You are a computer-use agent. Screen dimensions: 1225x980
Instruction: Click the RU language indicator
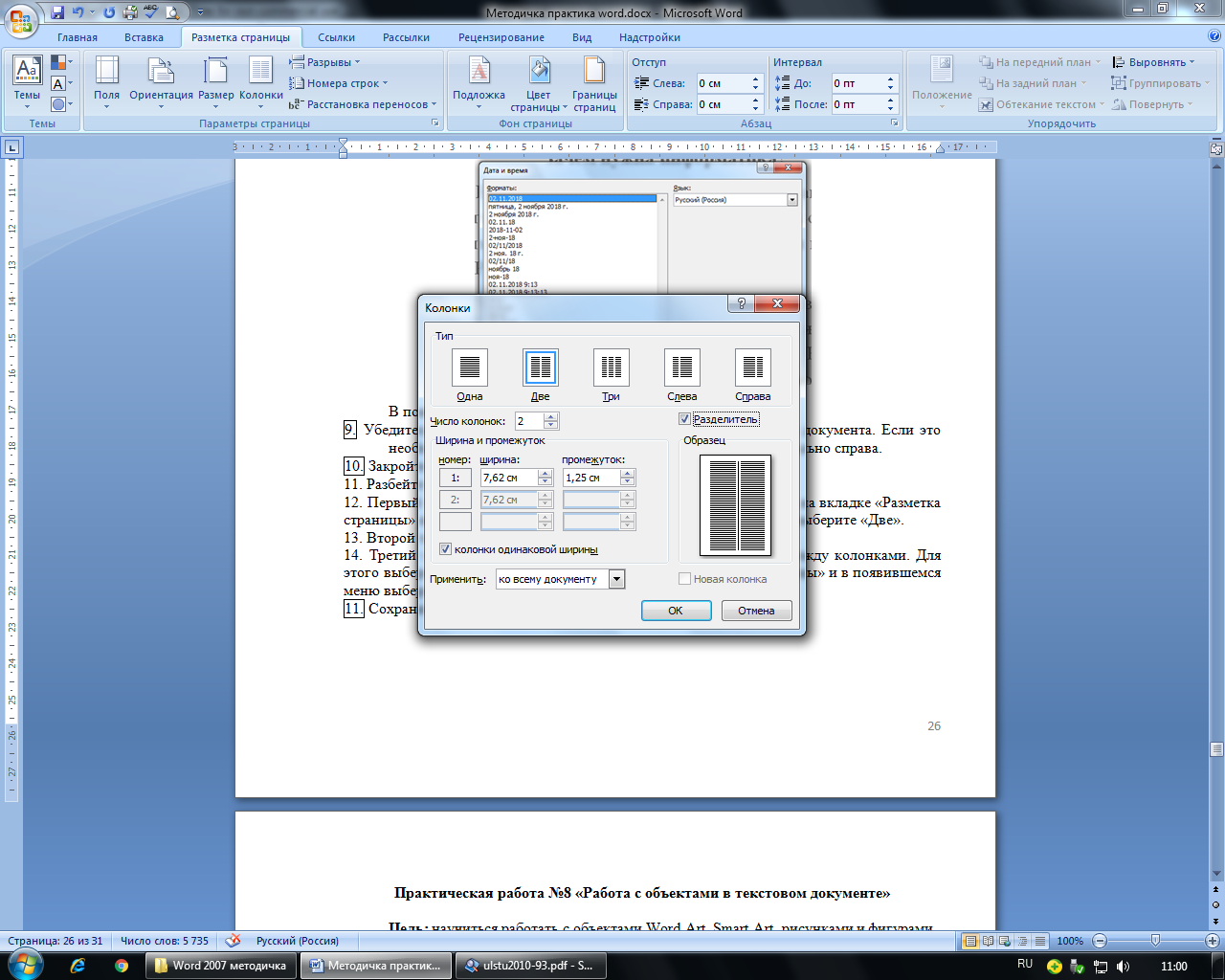coord(1025,965)
